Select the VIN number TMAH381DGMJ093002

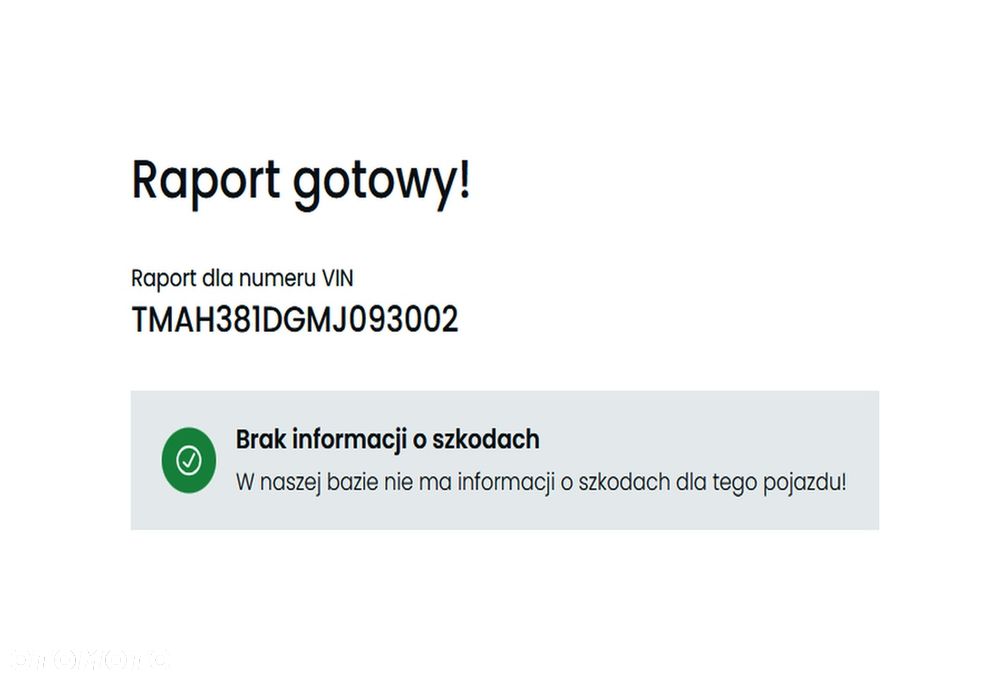[x=295, y=320]
